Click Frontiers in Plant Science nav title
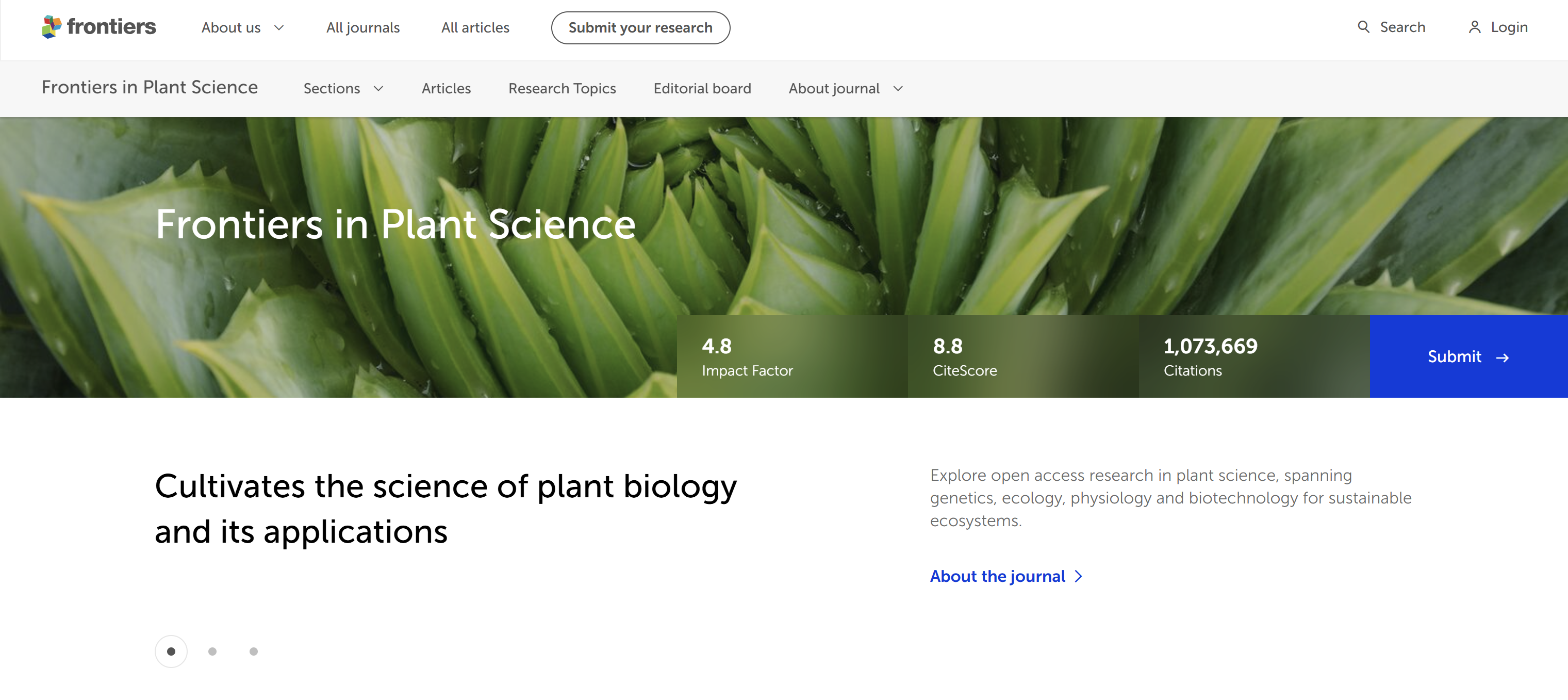The width and height of the screenshot is (1568, 700). point(150,88)
